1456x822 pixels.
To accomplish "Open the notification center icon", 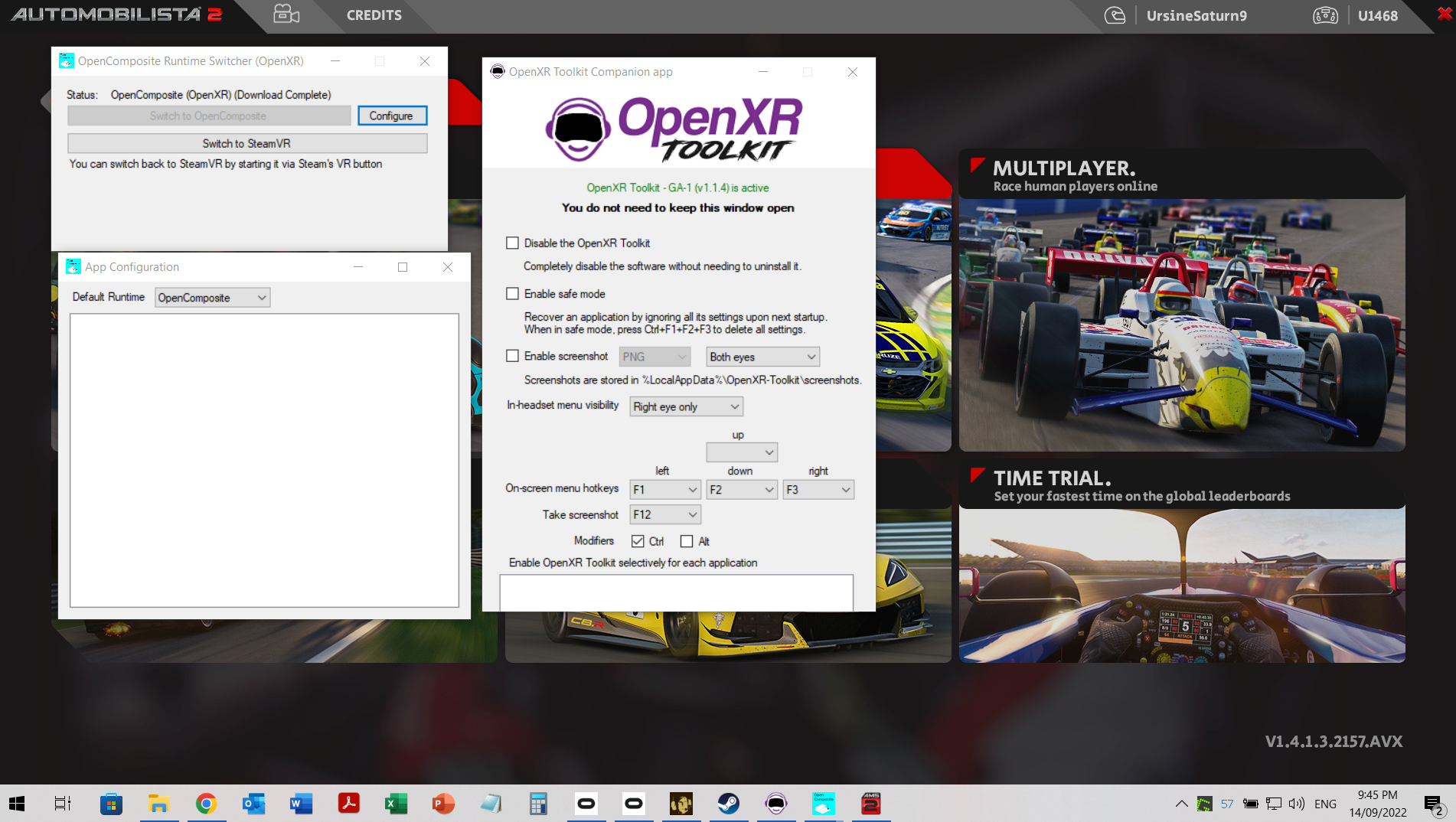I will coord(1433,804).
